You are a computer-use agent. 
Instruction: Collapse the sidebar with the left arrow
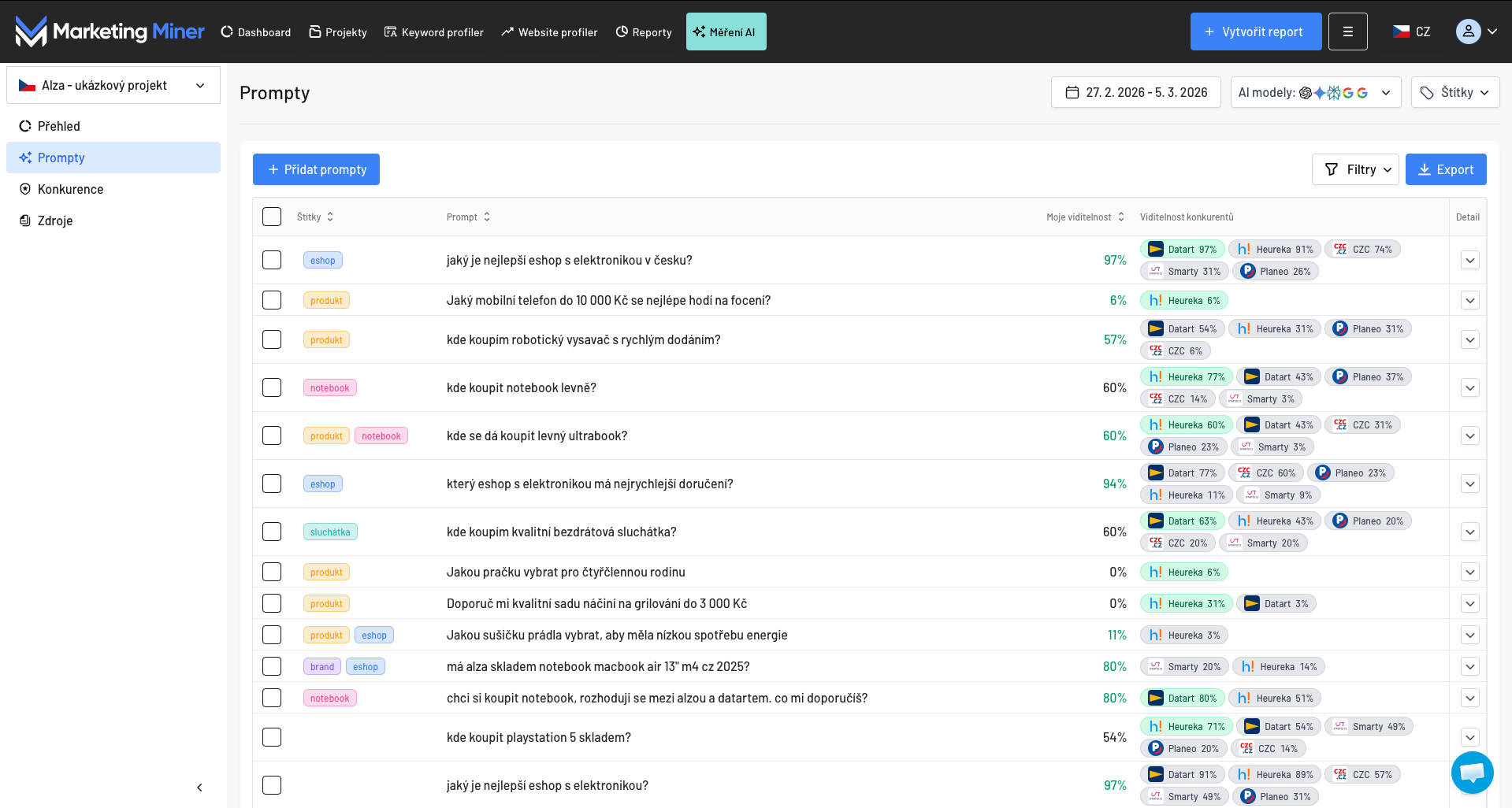[x=199, y=788]
